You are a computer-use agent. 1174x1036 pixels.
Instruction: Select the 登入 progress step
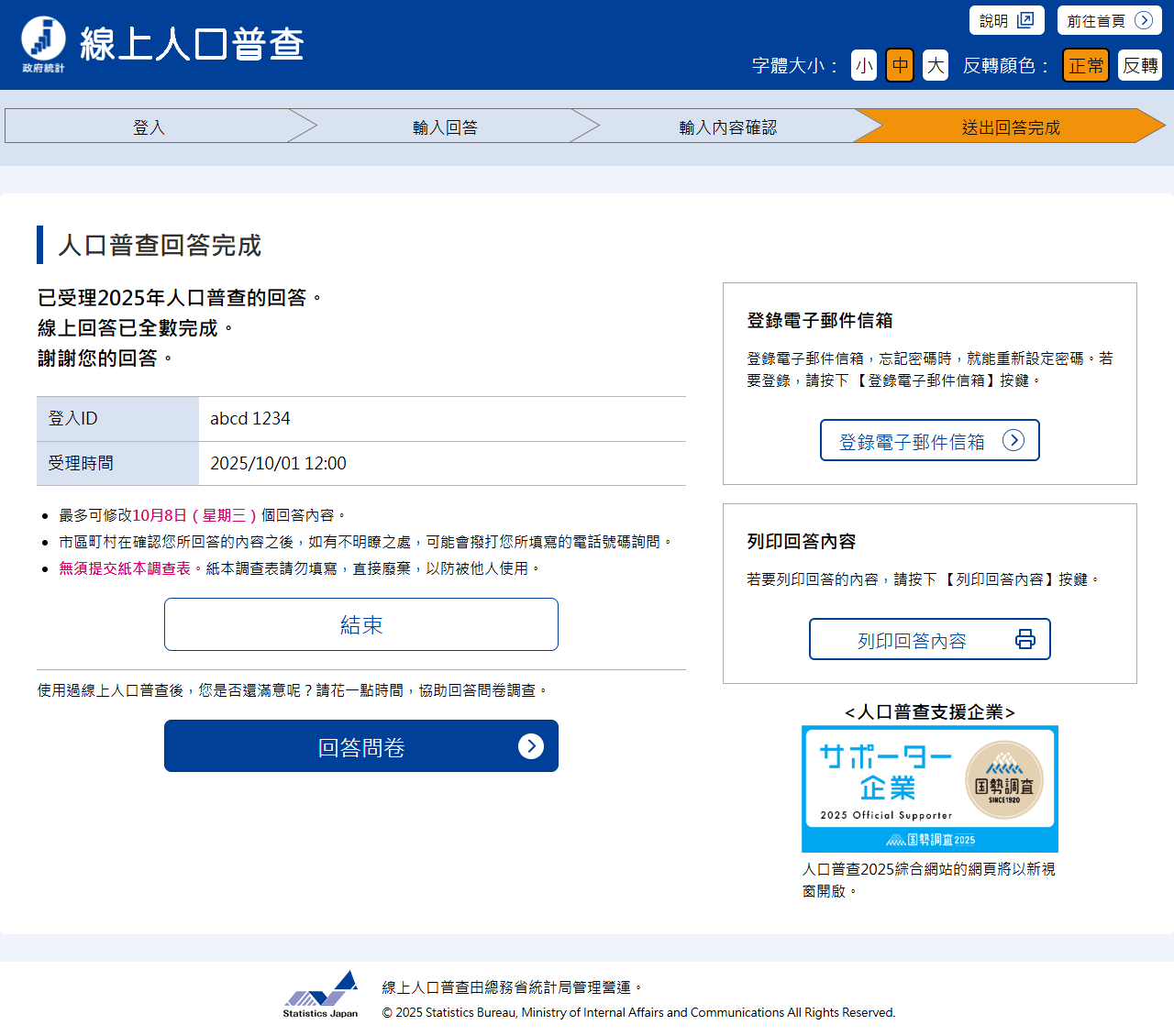tap(149, 127)
